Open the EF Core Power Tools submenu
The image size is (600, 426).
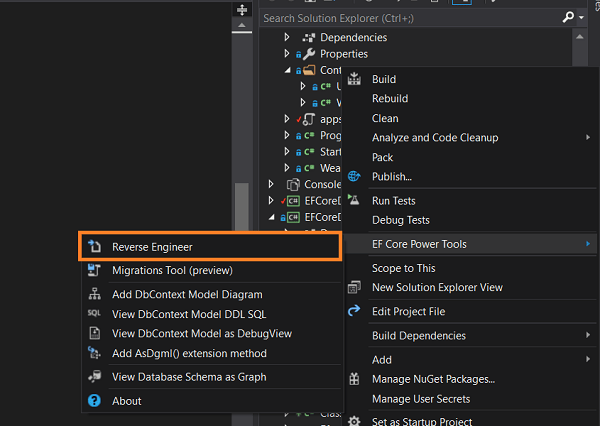(471, 244)
